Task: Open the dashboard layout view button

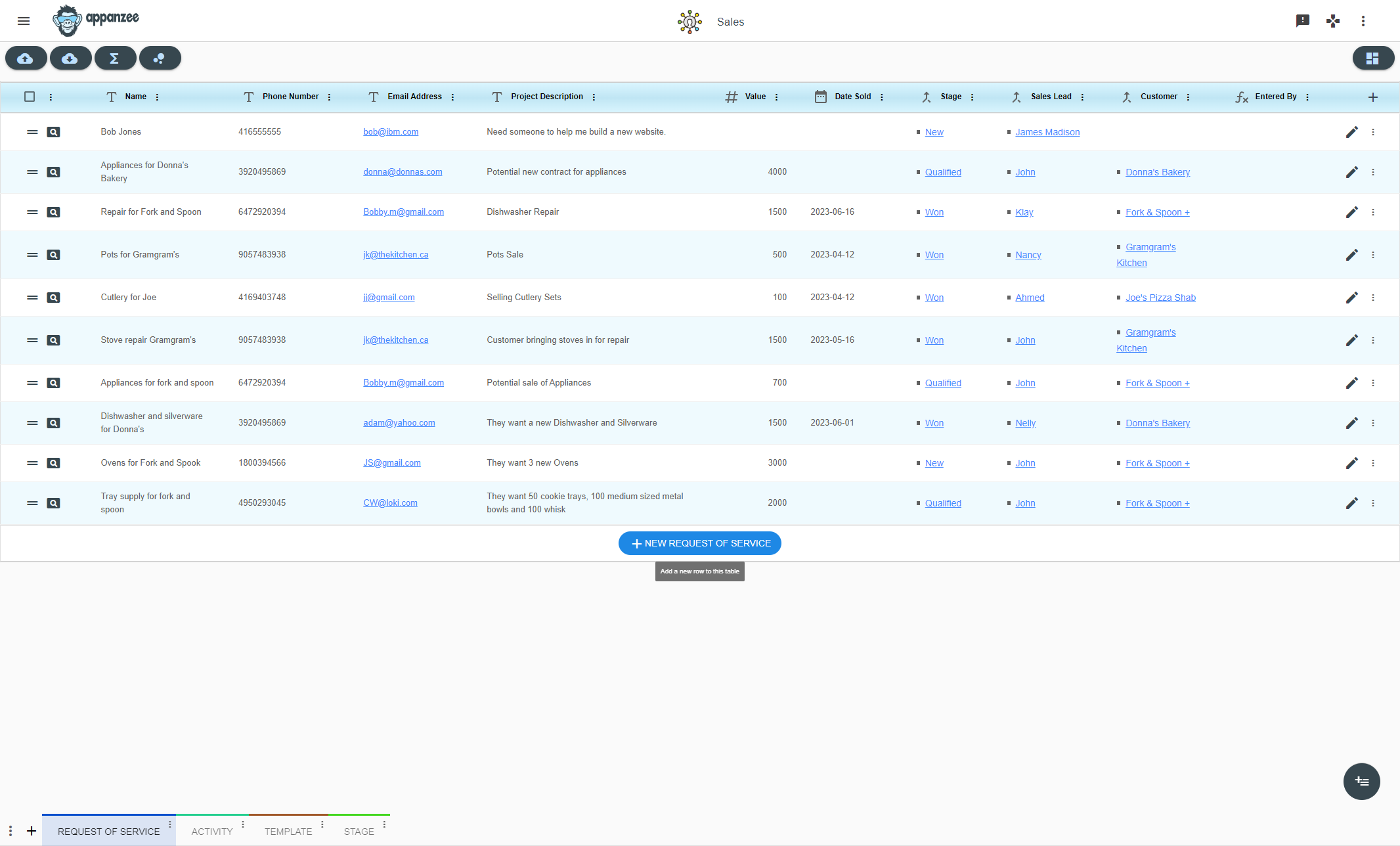Action: point(1373,58)
